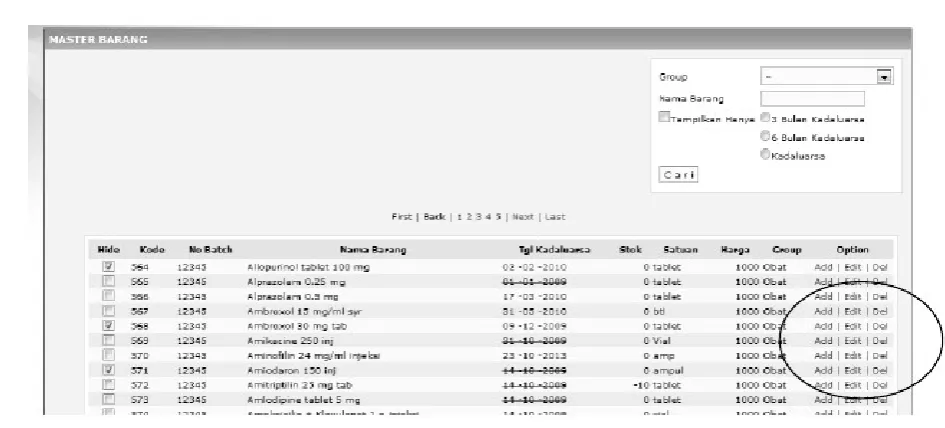Go to the First page link
The height and width of the screenshot is (428, 945).
coord(401,217)
